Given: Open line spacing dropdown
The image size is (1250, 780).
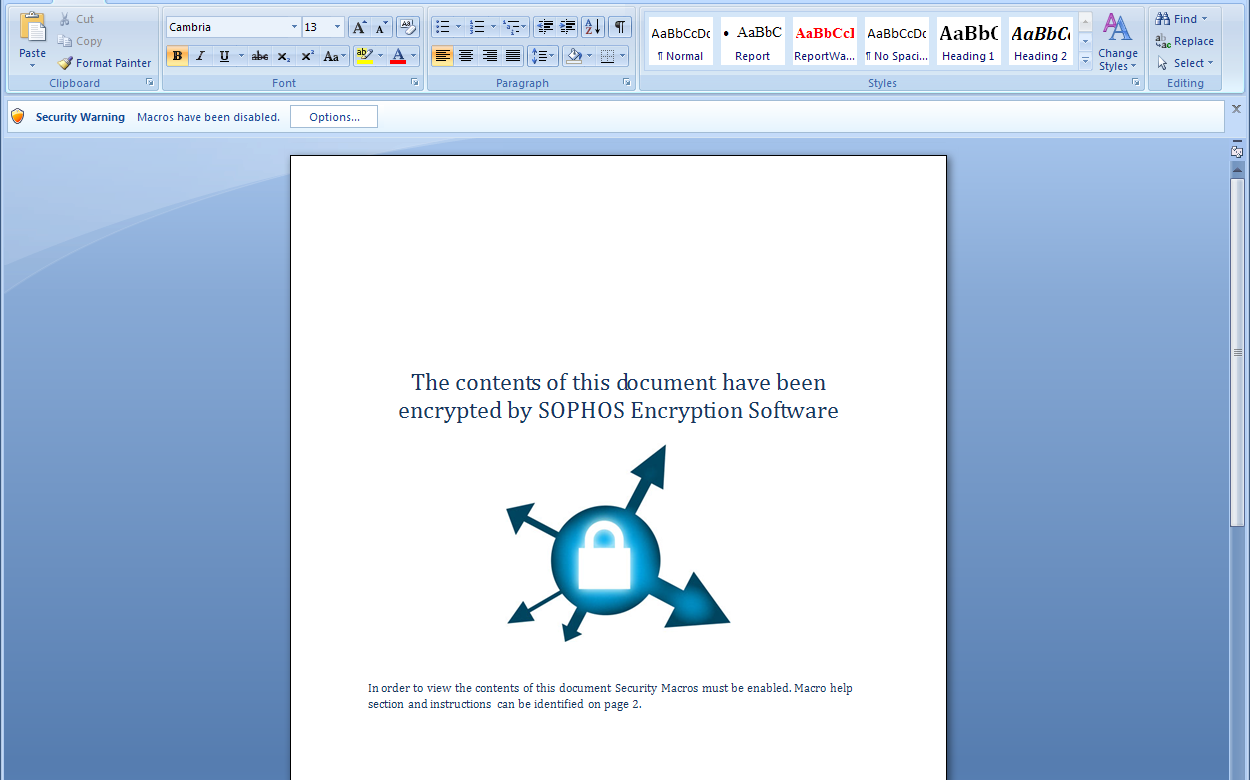Looking at the screenshot, I should pos(543,56).
